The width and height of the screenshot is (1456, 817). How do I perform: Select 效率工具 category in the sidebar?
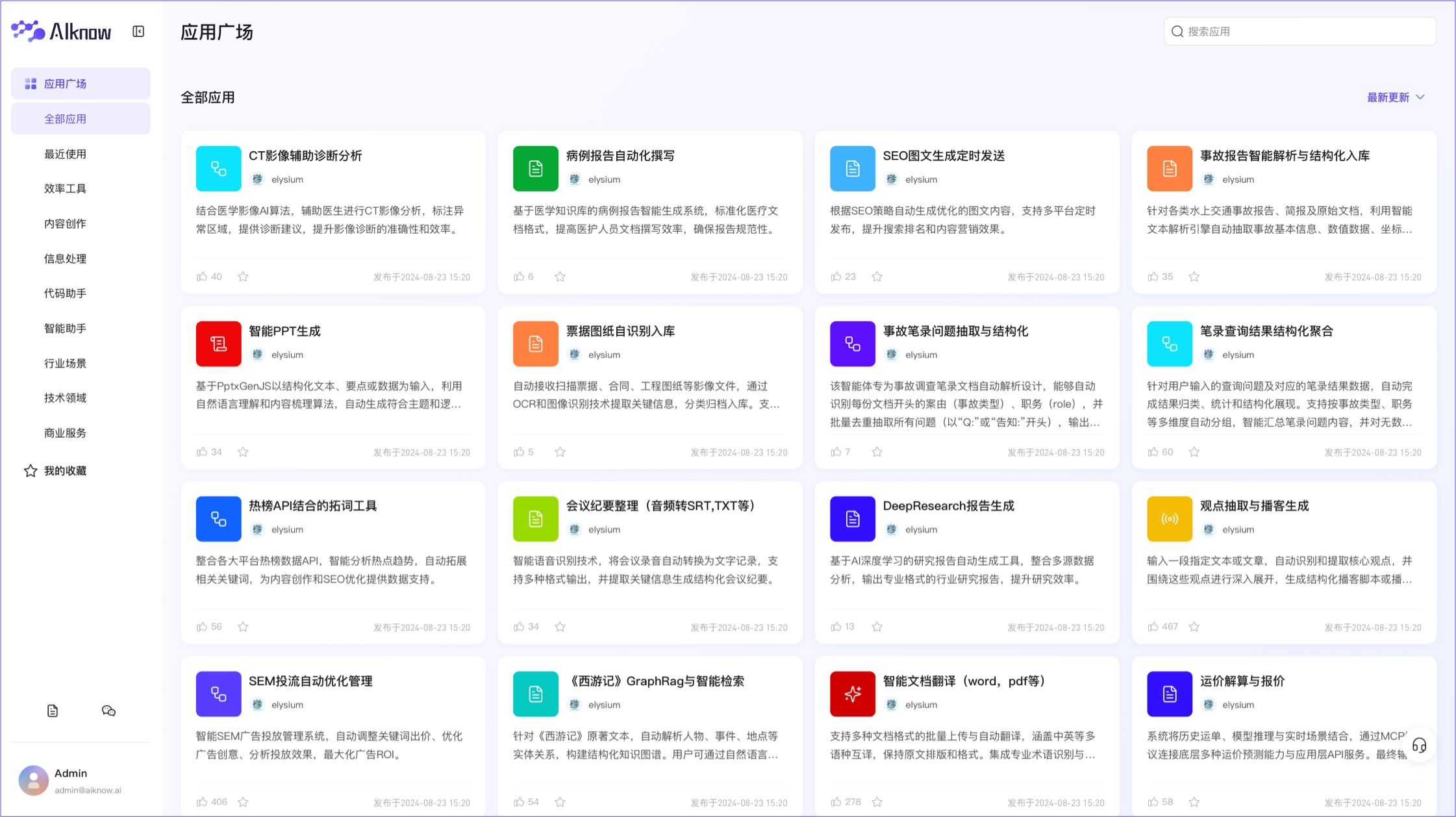[65, 188]
